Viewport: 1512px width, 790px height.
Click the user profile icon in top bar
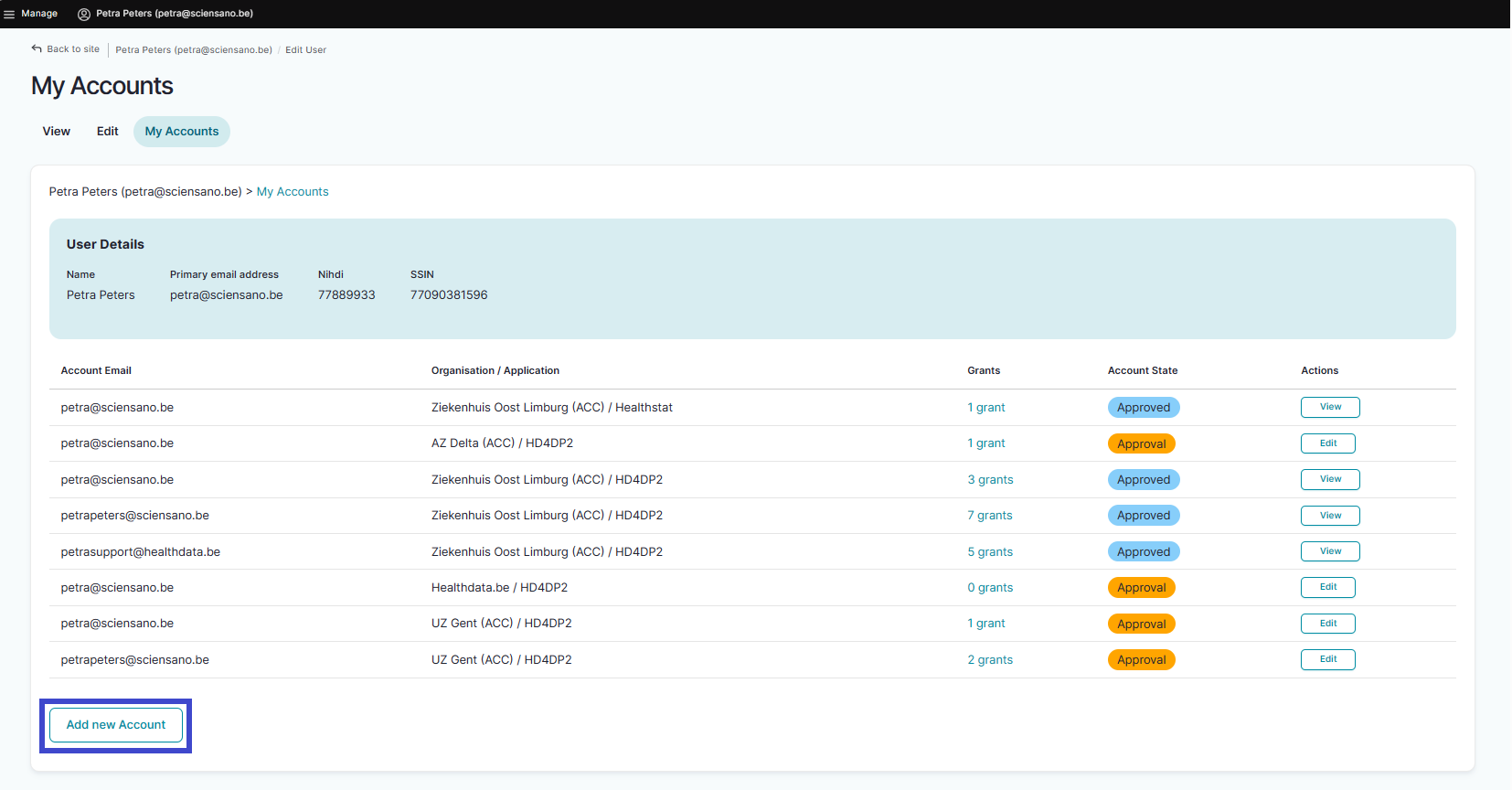[x=84, y=14]
